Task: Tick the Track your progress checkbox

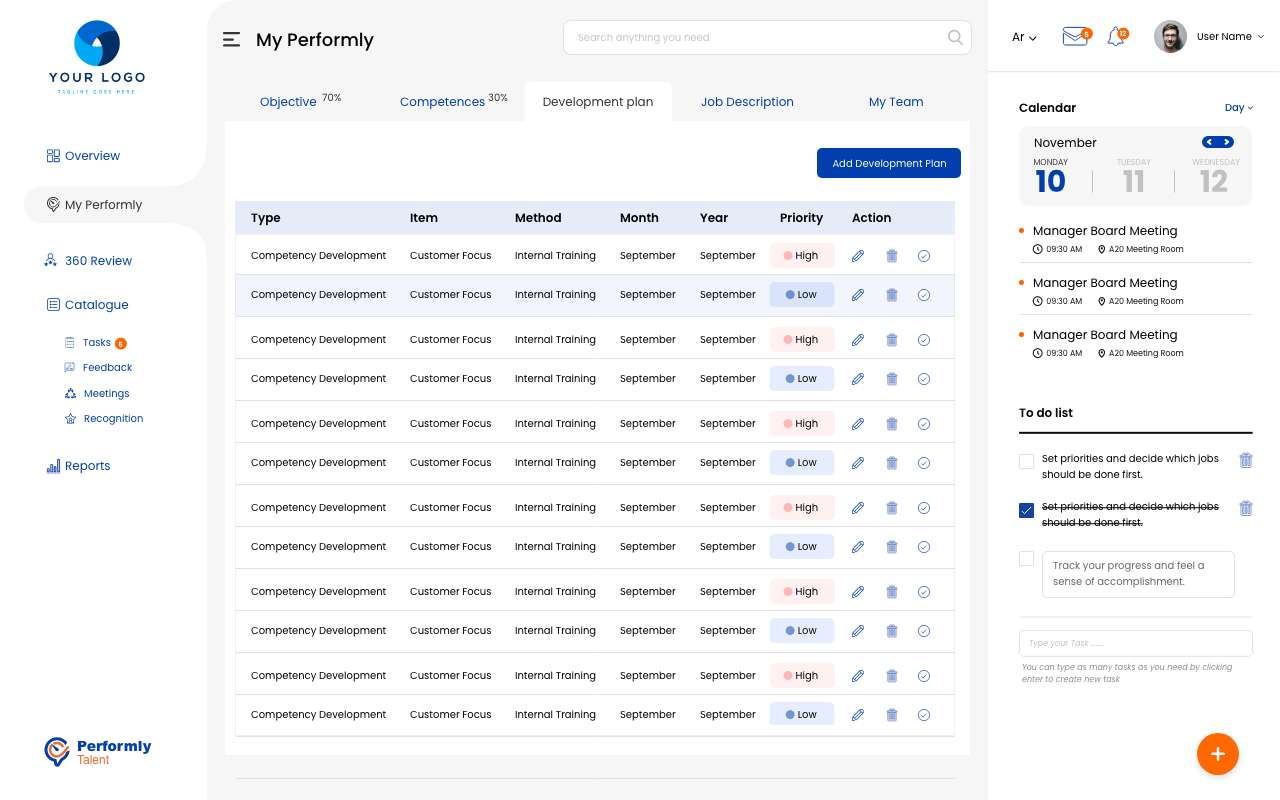Action: [1026, 559]
